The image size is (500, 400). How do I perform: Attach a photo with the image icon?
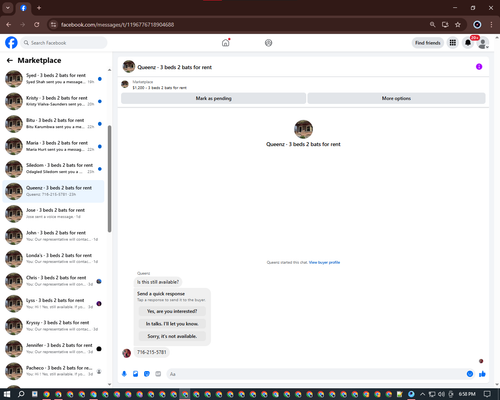[136, 374]
